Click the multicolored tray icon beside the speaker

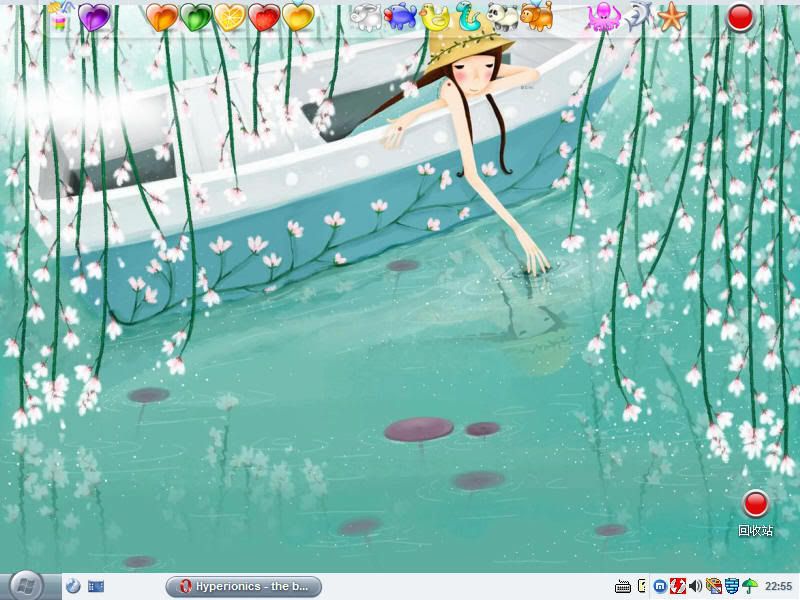714,586
